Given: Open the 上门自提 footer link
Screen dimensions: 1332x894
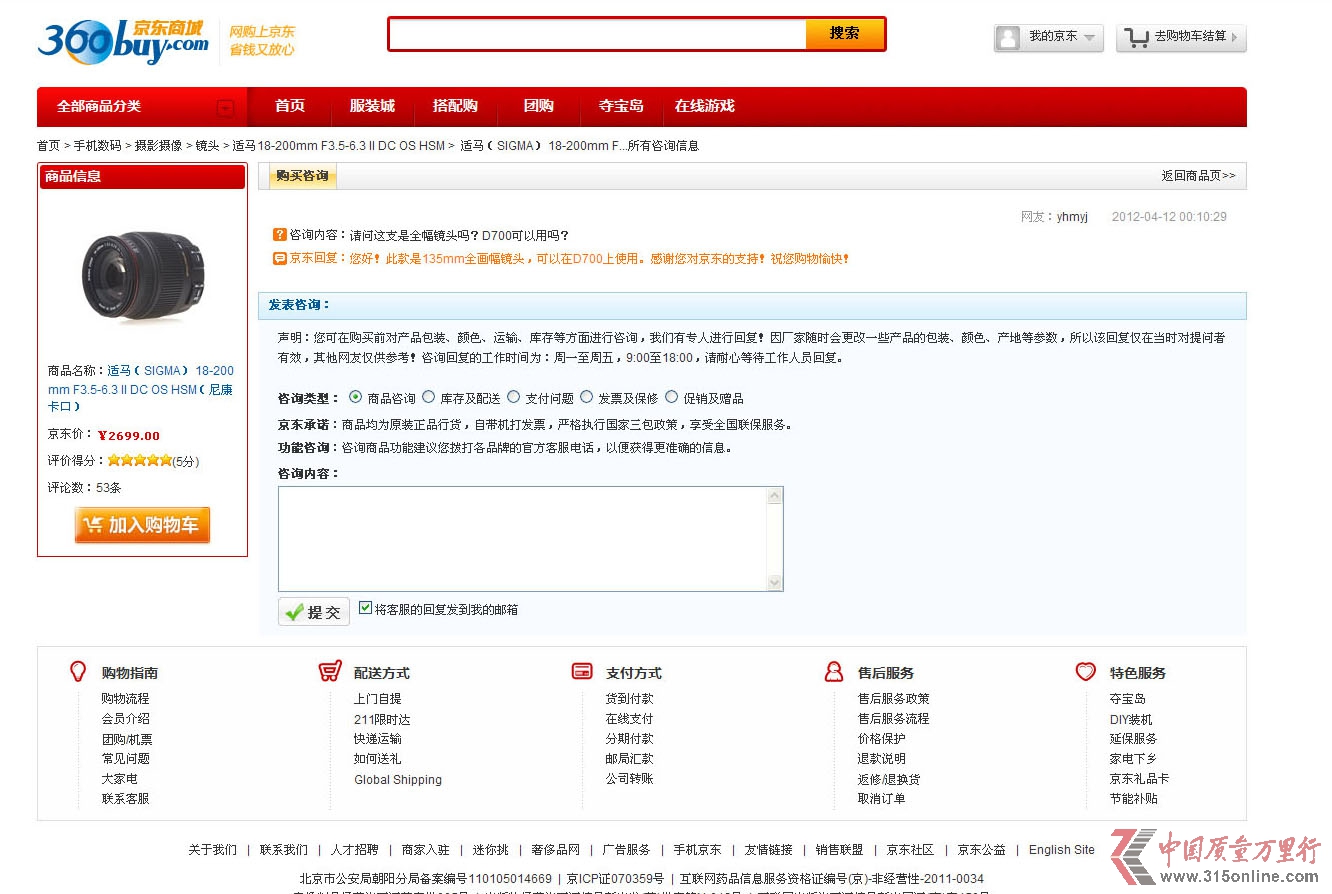Looking at the screenshot, I should point(378,699).
